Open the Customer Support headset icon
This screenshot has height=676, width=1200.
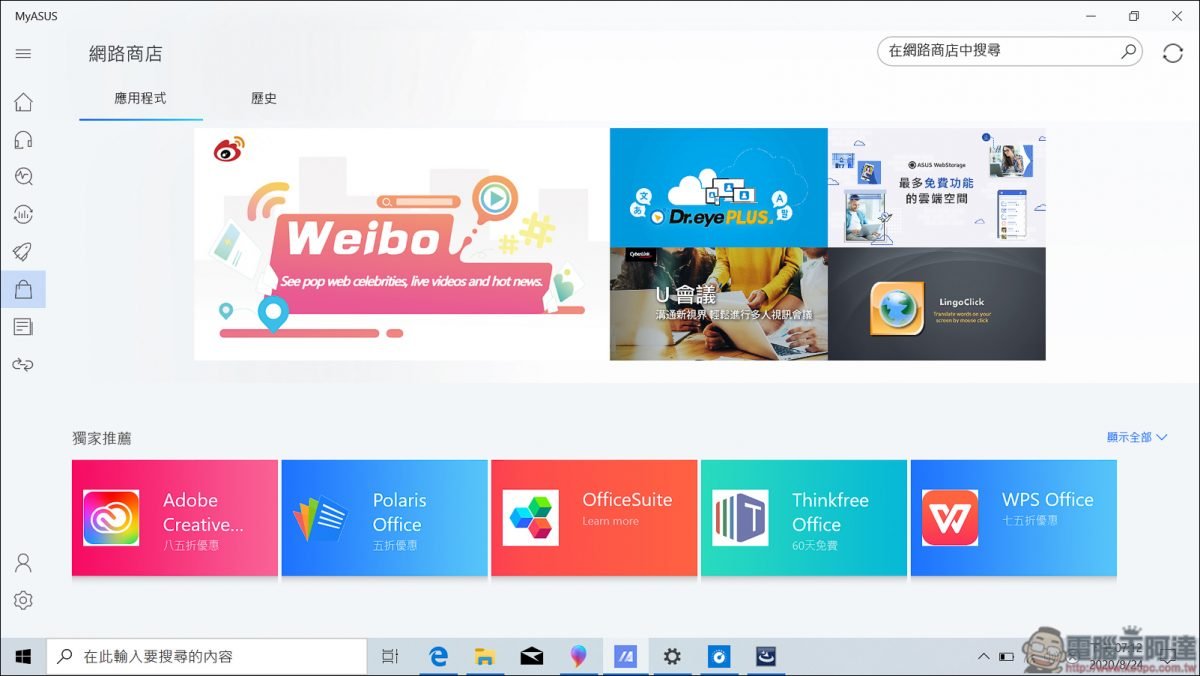[23, 139]
